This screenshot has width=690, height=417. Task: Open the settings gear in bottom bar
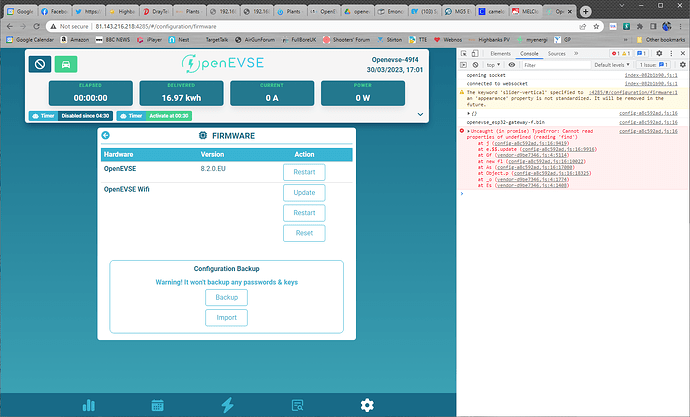coord(367,405)
